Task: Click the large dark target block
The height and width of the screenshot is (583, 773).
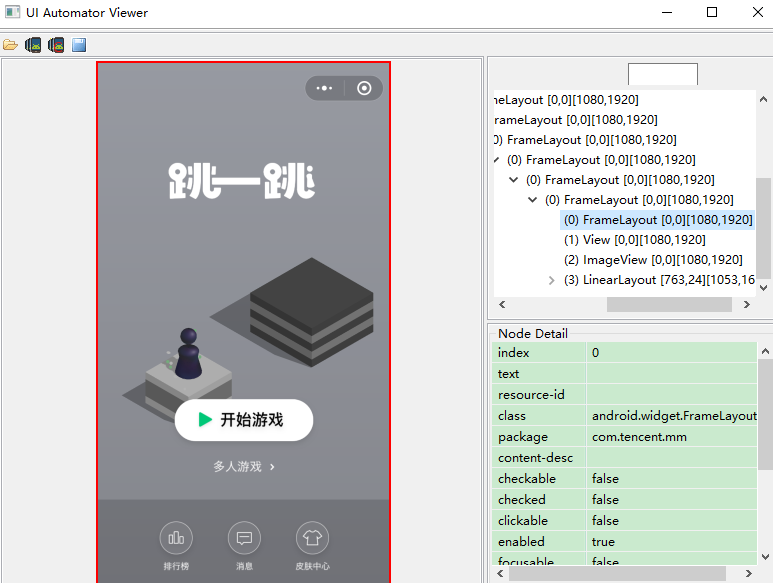Action: 312,311
